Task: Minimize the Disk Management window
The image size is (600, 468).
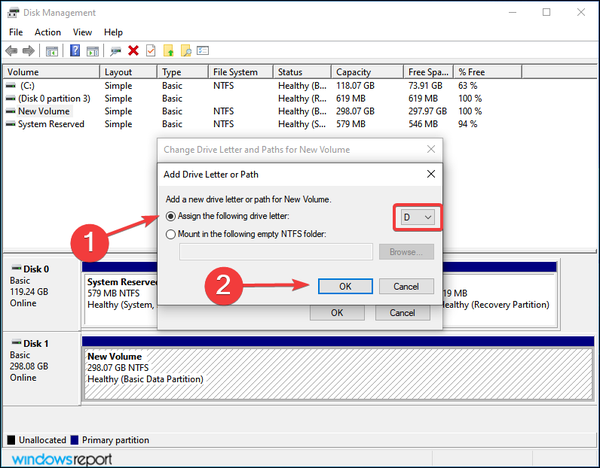Action: [512, 12]
